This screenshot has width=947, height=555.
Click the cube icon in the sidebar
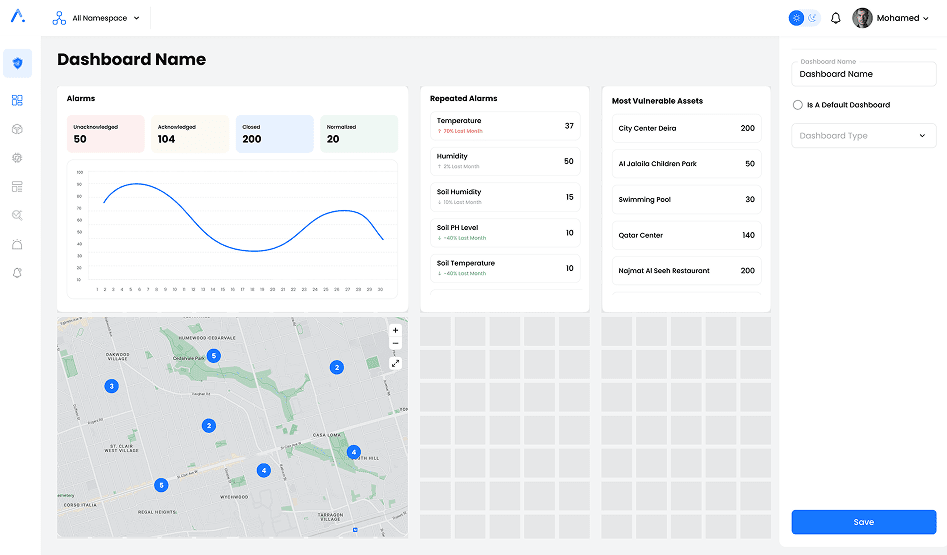(17, 129)
